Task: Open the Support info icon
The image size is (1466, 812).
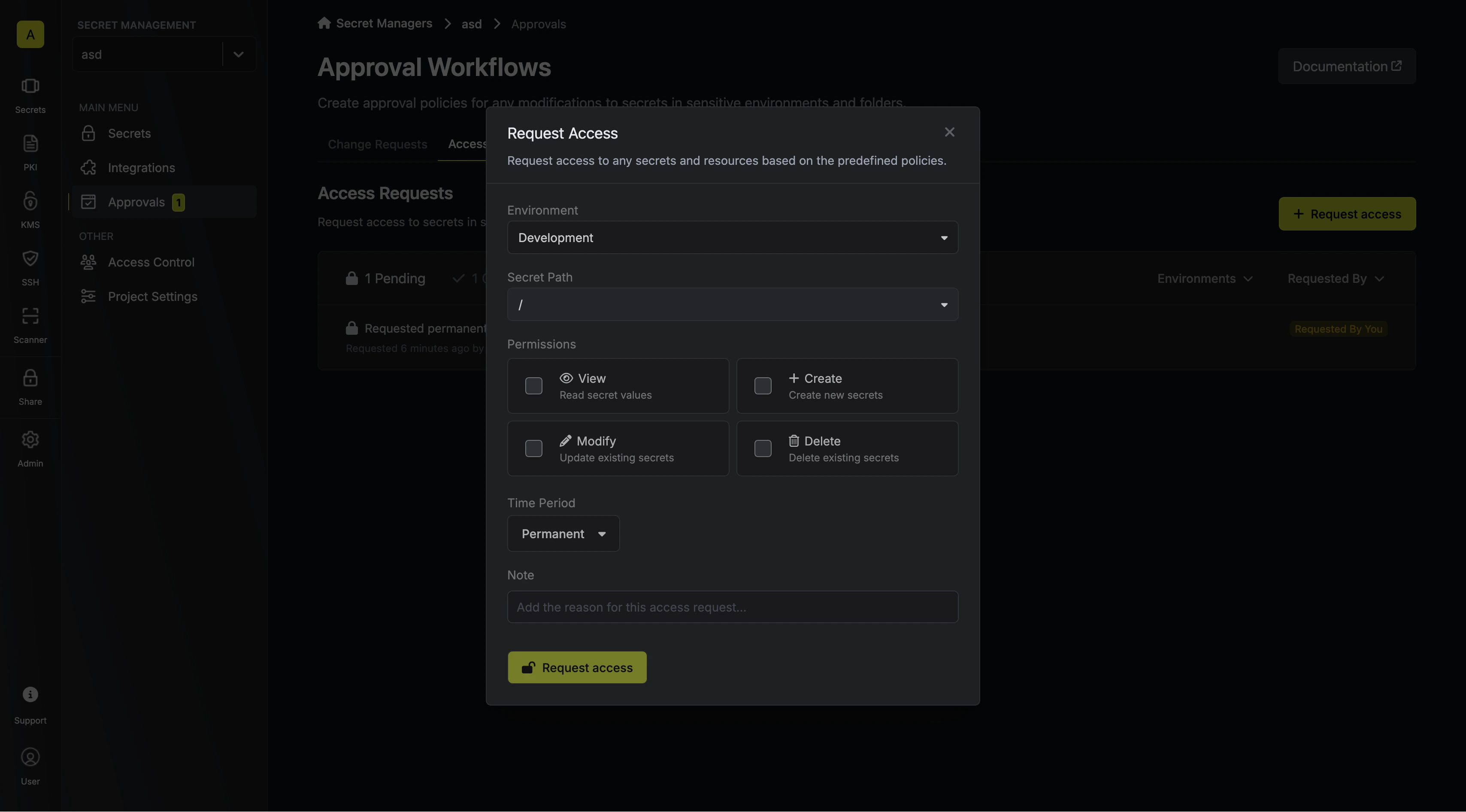Action: 30,695
